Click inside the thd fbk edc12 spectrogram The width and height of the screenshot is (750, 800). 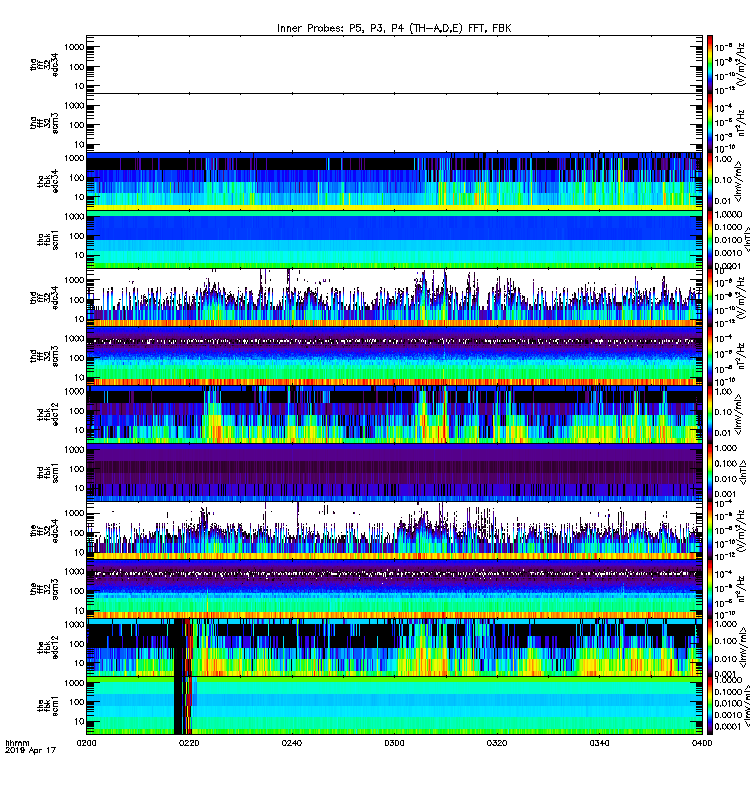pyautogui.click(x=394, y=414)
